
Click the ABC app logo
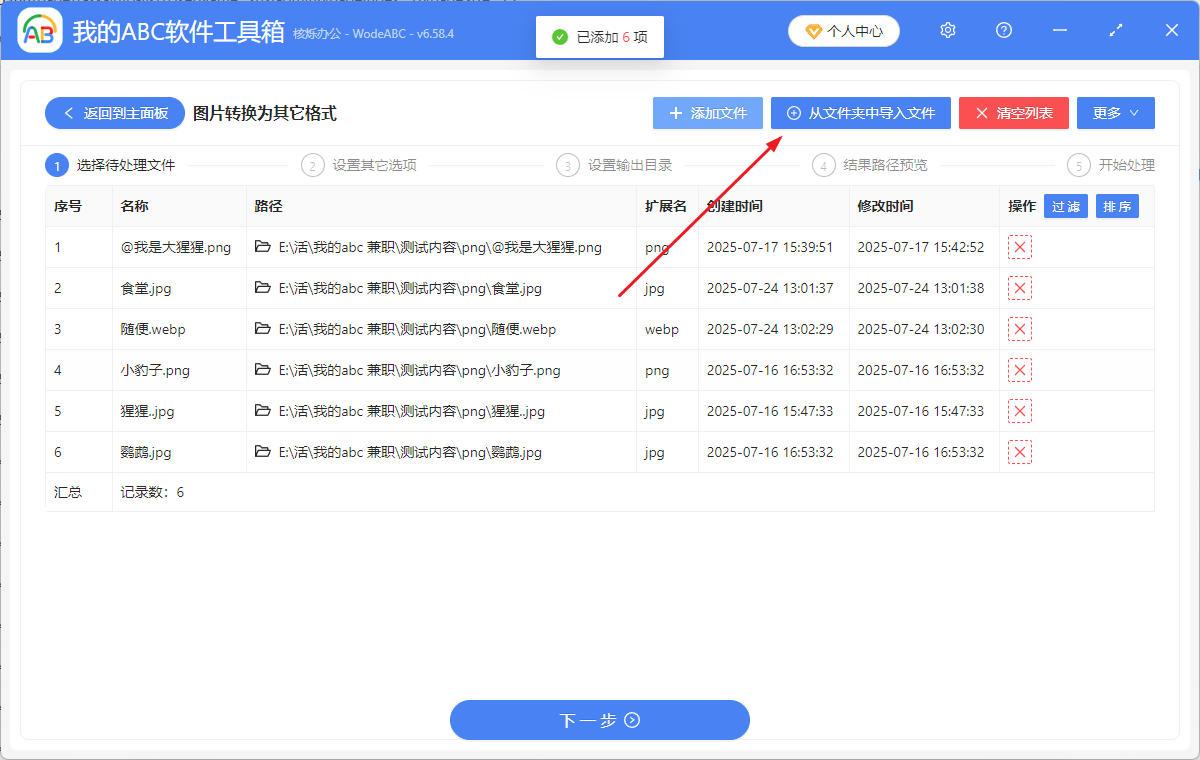pos(40,32)
